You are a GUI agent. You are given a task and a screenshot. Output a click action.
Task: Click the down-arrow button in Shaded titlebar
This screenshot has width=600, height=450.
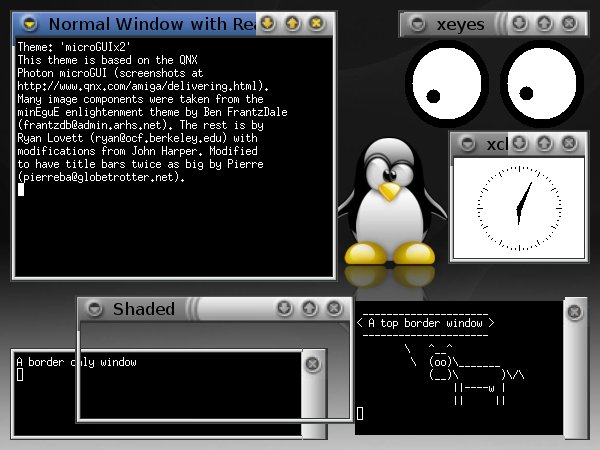tap(284, 308)
